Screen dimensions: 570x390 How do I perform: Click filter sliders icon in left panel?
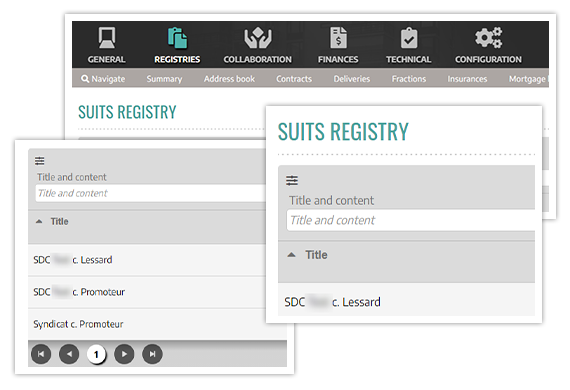tap(40, 161)
